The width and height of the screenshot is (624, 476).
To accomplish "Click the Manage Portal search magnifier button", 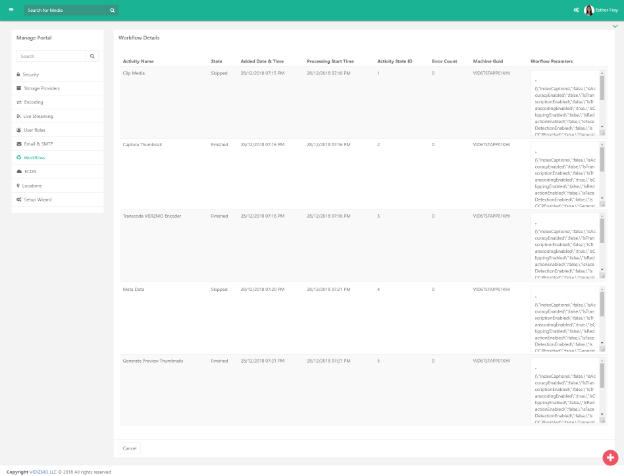I will [93, 56].
